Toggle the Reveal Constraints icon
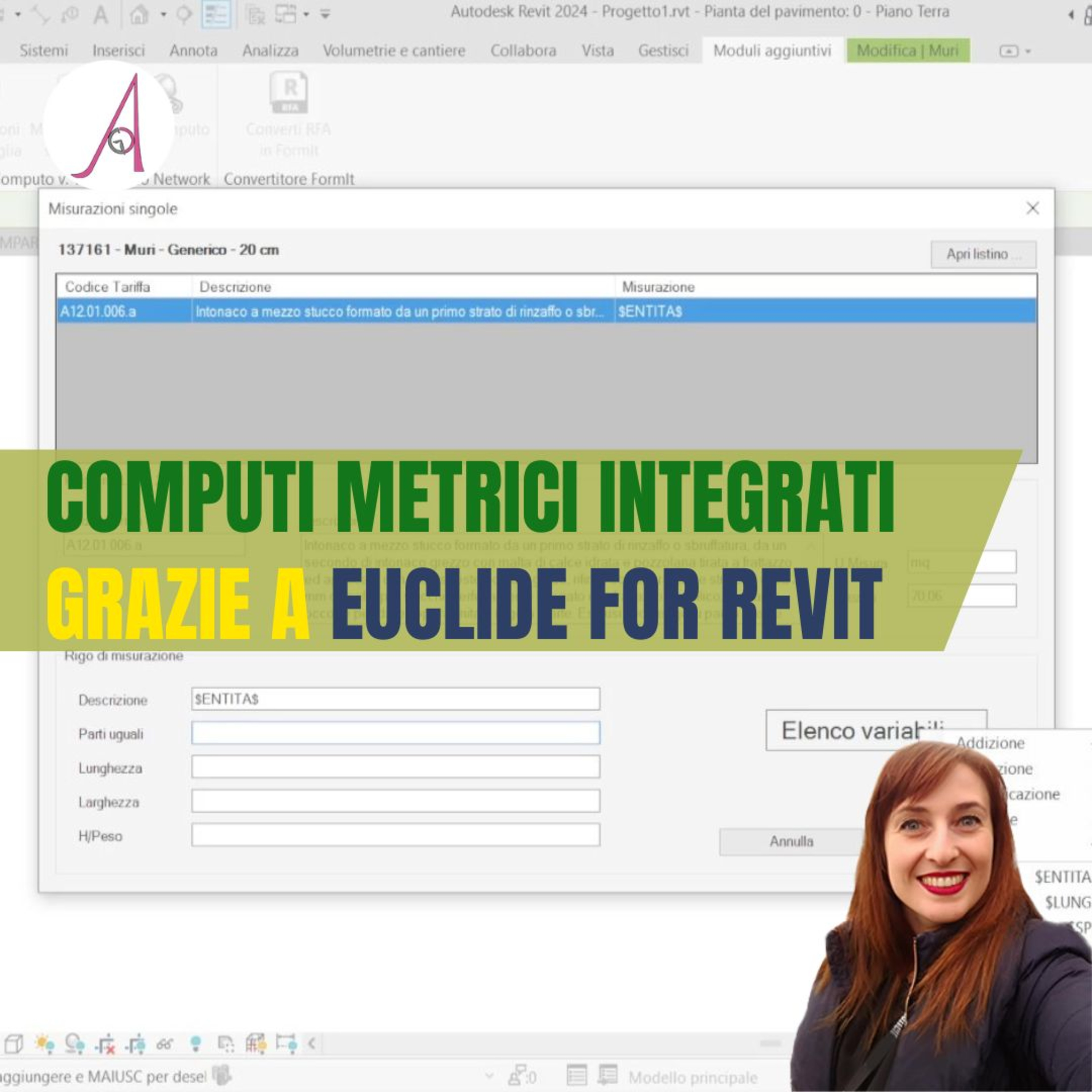The image size is (1092, 1092). pyautogui.click(x=286, y=1043)
